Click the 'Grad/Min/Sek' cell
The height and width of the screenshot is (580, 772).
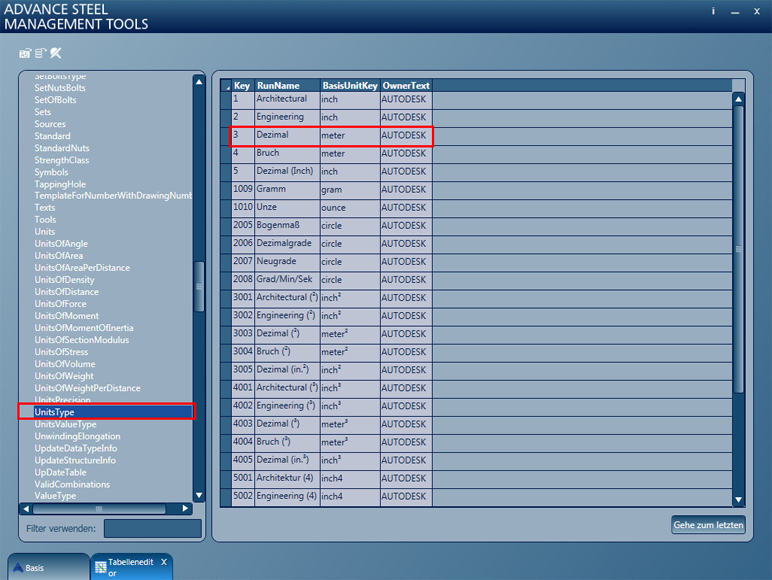click(x=287, y=280)
